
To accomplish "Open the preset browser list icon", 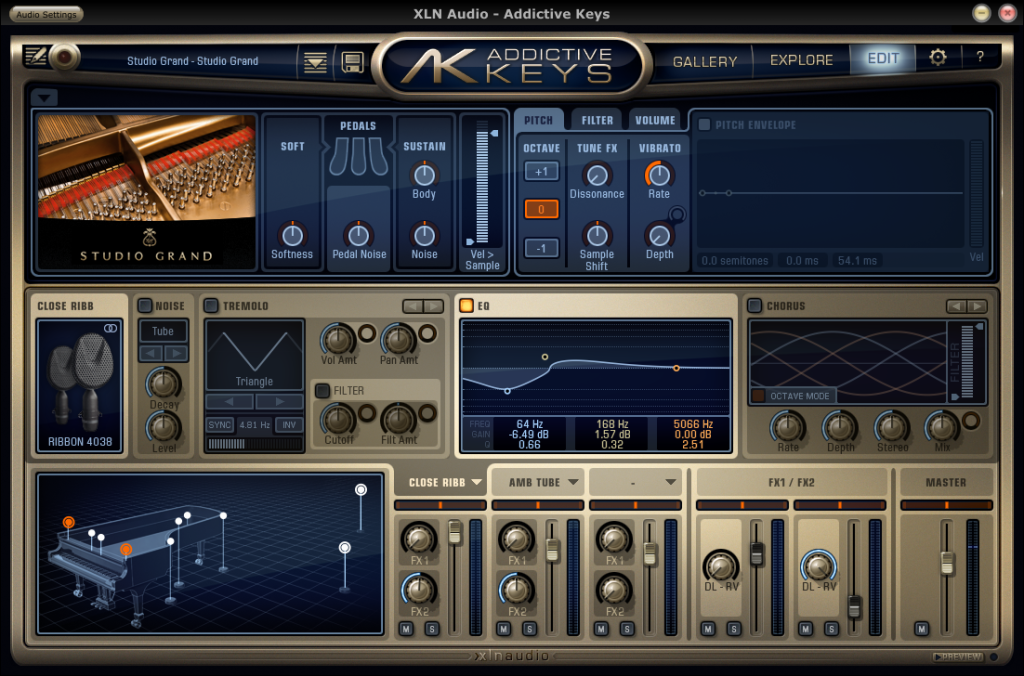I will click(x=316, y=61).
